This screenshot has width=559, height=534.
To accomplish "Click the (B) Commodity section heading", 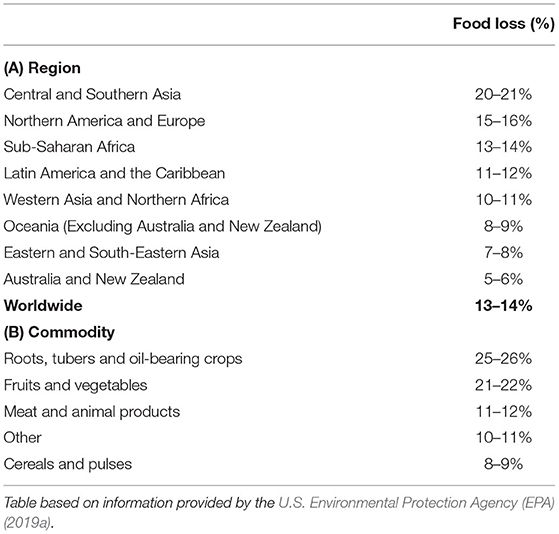I will [x=59, y=332].
